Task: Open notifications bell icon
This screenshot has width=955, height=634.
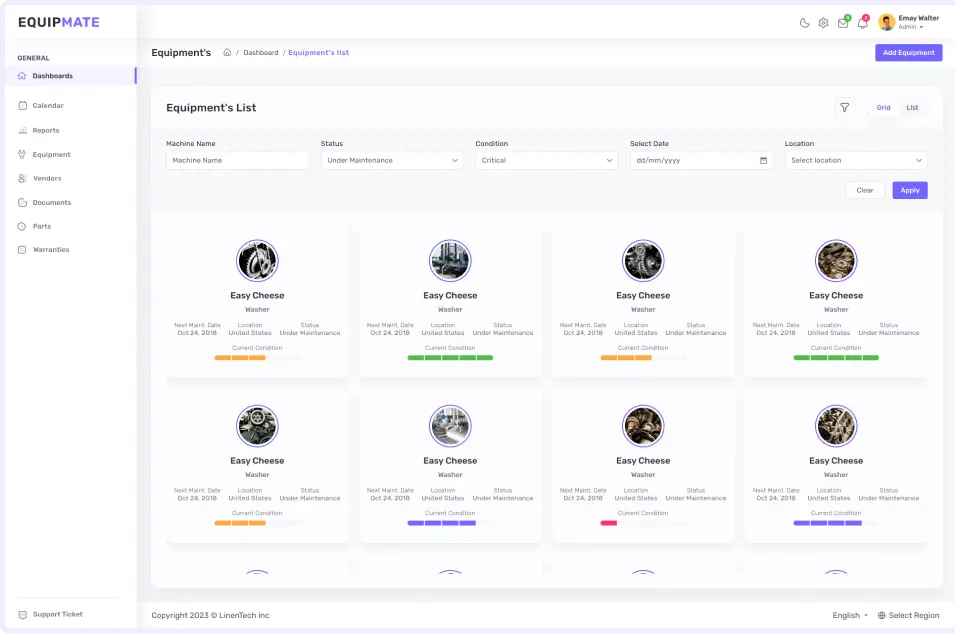Action: click(862, 23)
